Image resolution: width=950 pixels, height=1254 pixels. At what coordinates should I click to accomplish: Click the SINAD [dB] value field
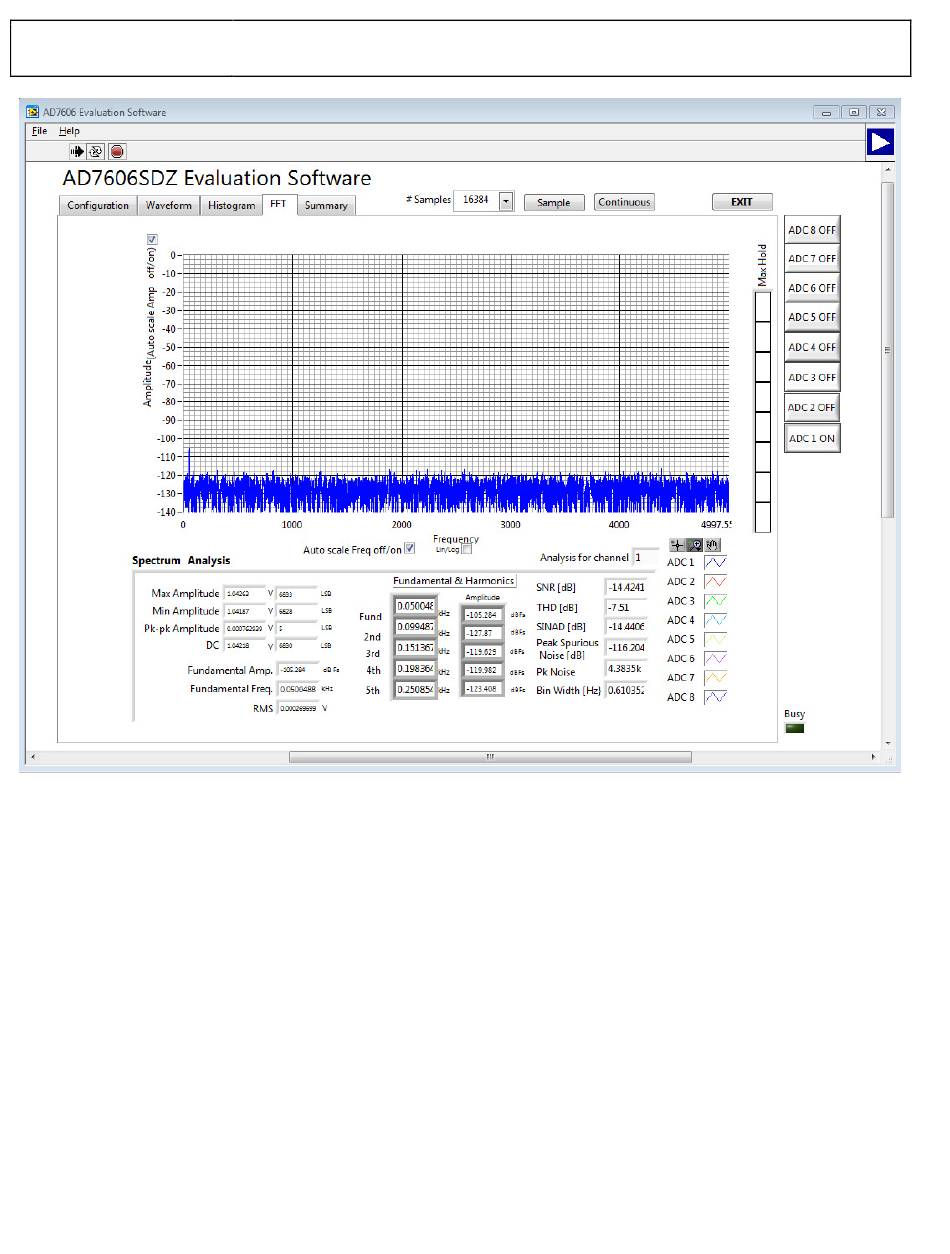(x=626, y=627)
